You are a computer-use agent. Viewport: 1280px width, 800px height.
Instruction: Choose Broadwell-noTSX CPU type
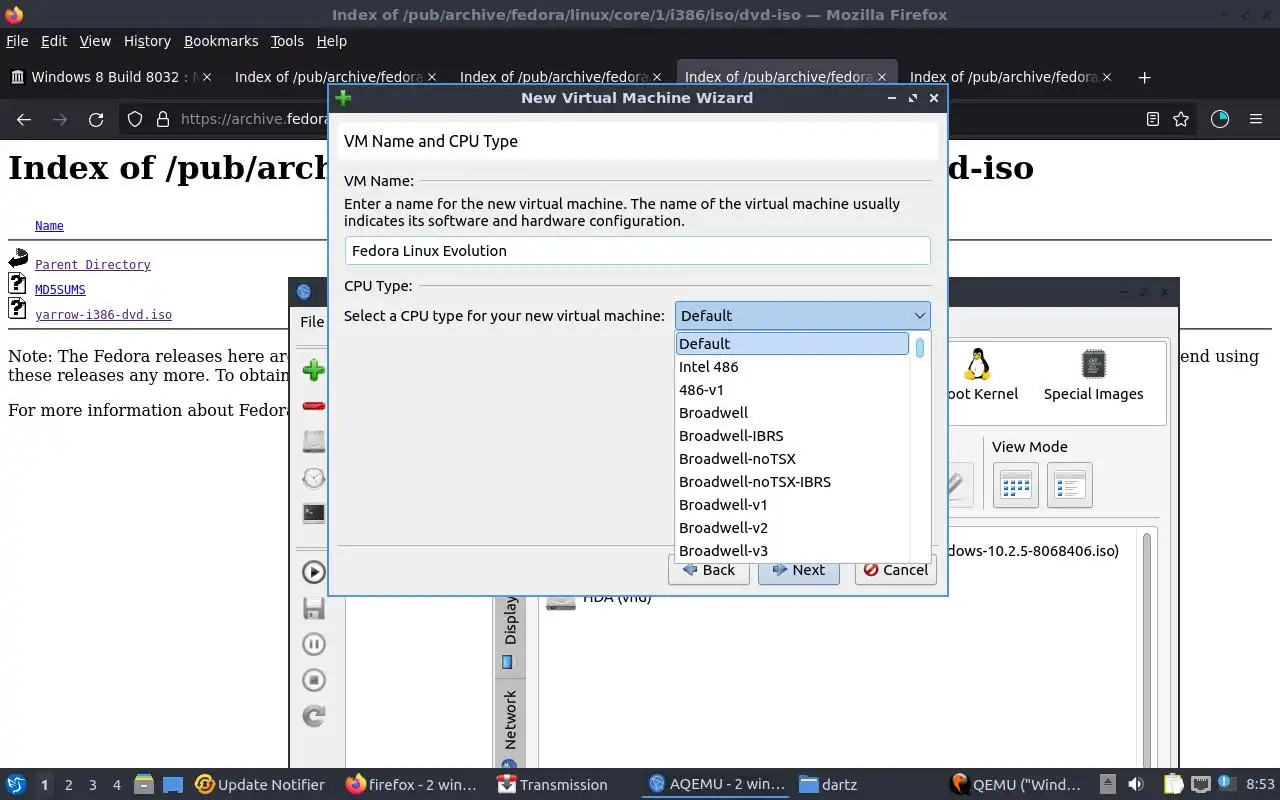pyautogui.click(x=792, y=459)
